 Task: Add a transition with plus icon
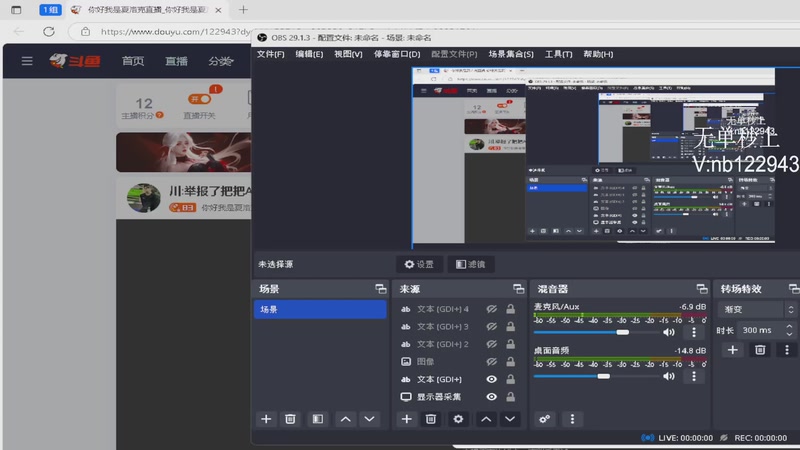pyautogui.click(x=733, y=350)
